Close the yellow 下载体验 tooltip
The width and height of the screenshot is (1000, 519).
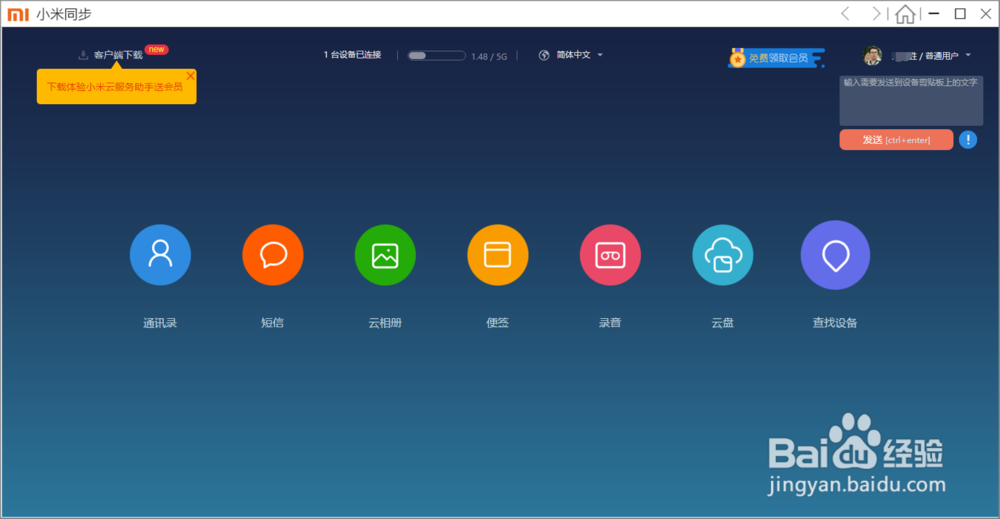190,76
